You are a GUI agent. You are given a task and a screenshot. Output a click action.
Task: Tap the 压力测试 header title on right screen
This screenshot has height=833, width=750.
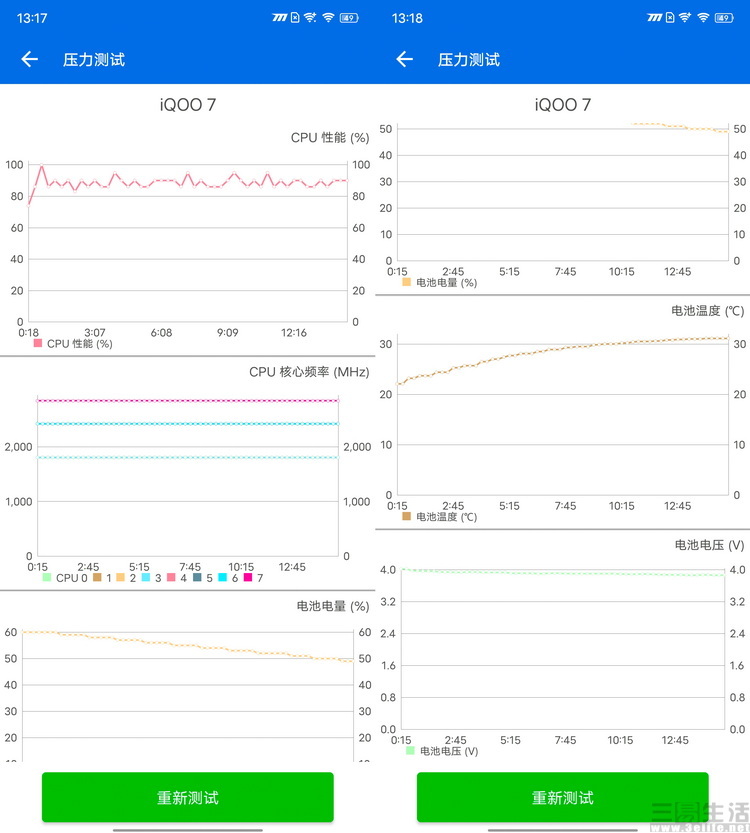tap(469, 60)
